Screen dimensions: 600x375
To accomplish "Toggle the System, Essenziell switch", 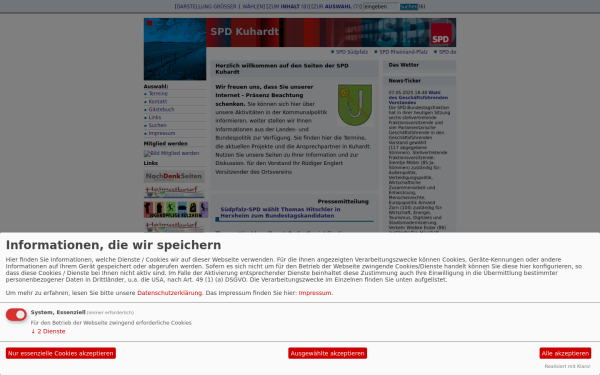I will 16,315.
